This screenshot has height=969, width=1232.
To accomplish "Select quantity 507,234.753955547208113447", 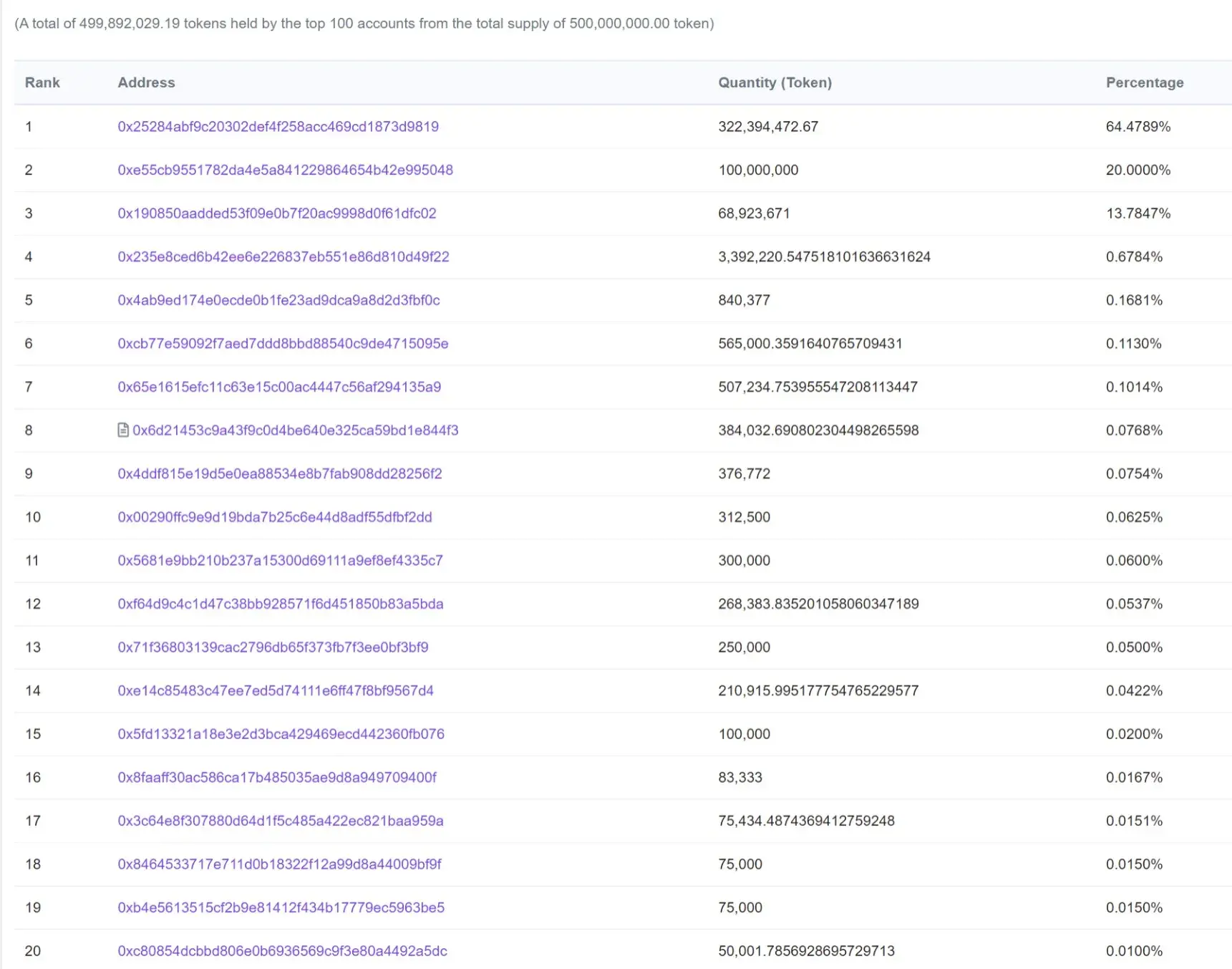I will (818, 387).
